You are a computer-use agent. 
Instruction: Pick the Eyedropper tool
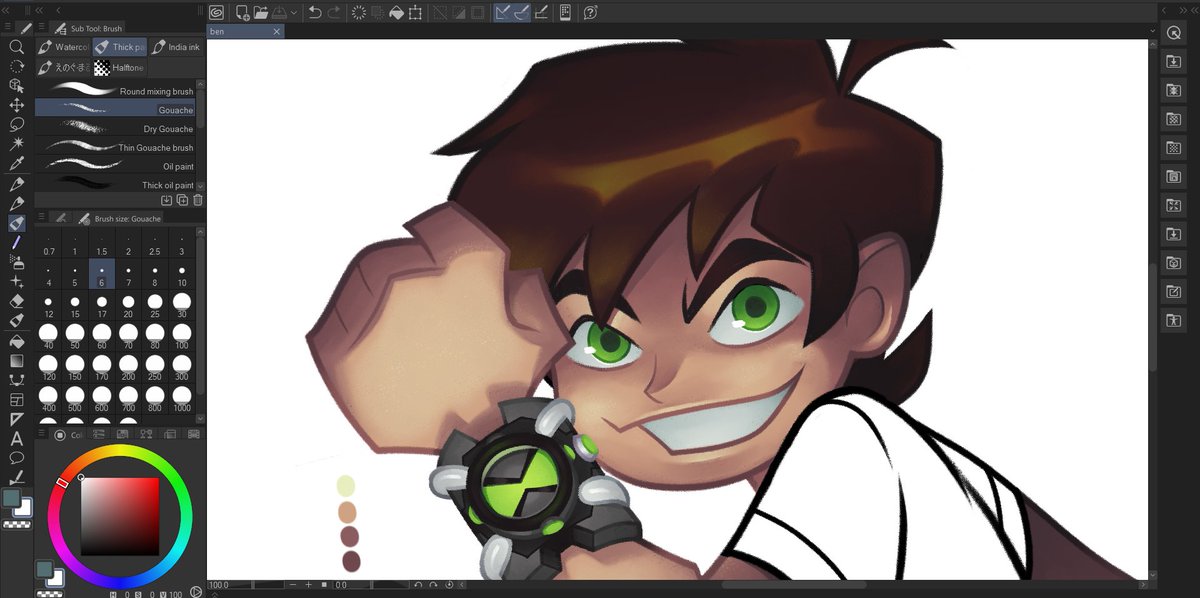pos(17,163)
